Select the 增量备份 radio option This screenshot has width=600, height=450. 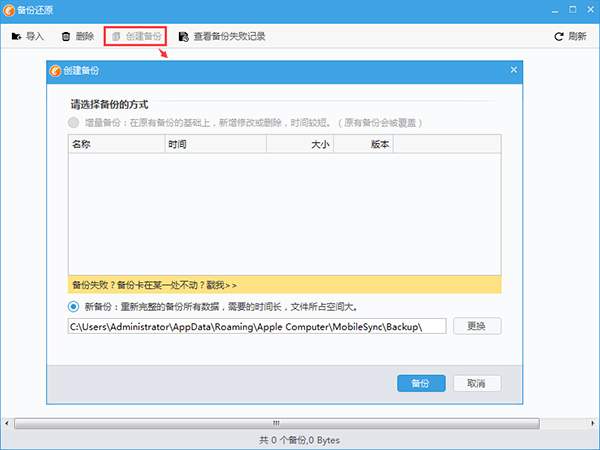coord(73,122)
